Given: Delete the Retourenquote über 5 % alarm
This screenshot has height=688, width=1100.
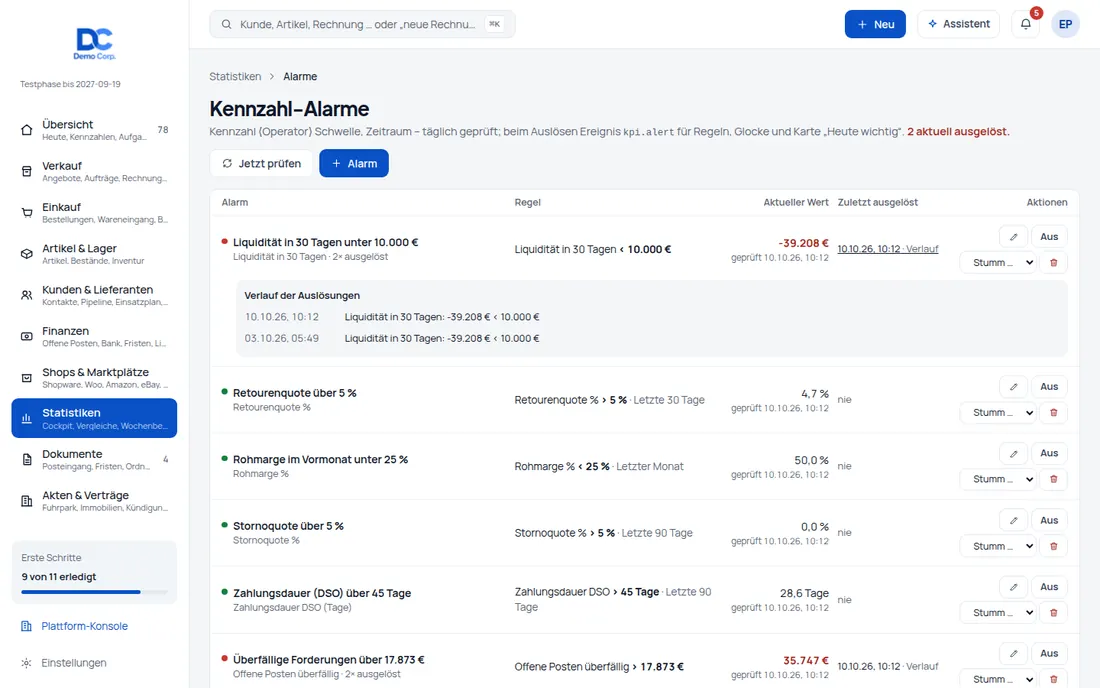Looking at the screenshot, I should point(1053,412).
